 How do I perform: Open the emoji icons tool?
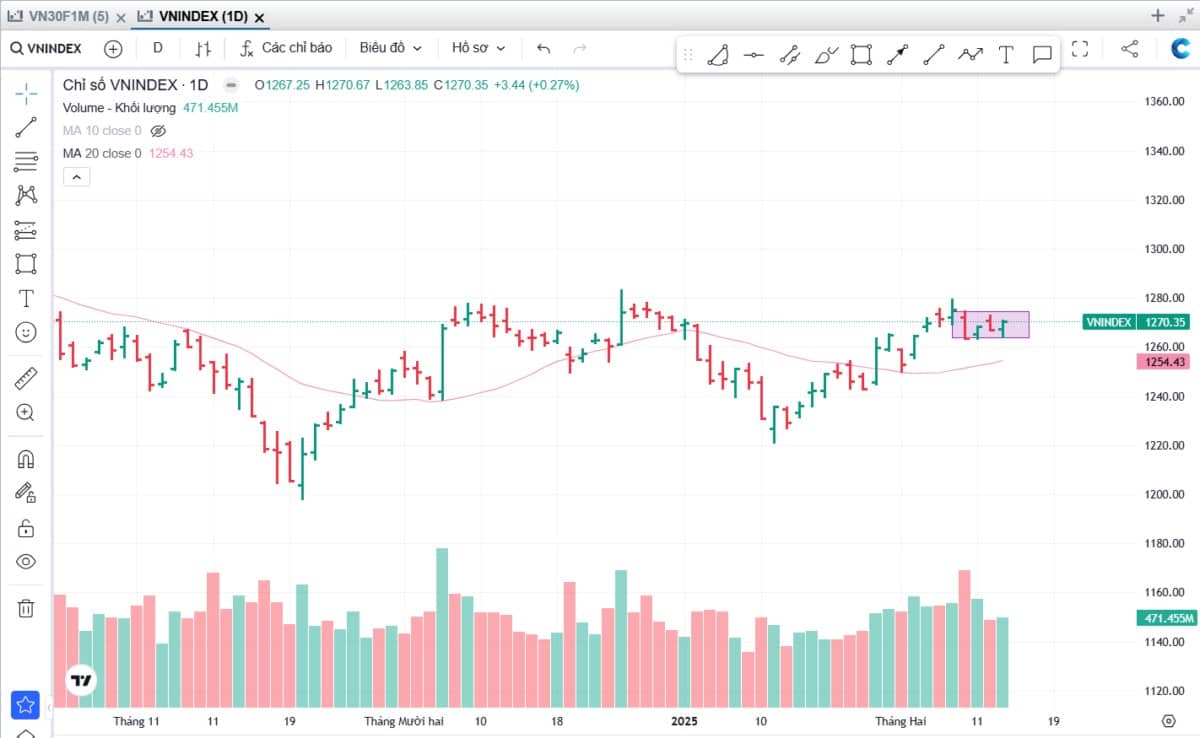tap(26, 332)
